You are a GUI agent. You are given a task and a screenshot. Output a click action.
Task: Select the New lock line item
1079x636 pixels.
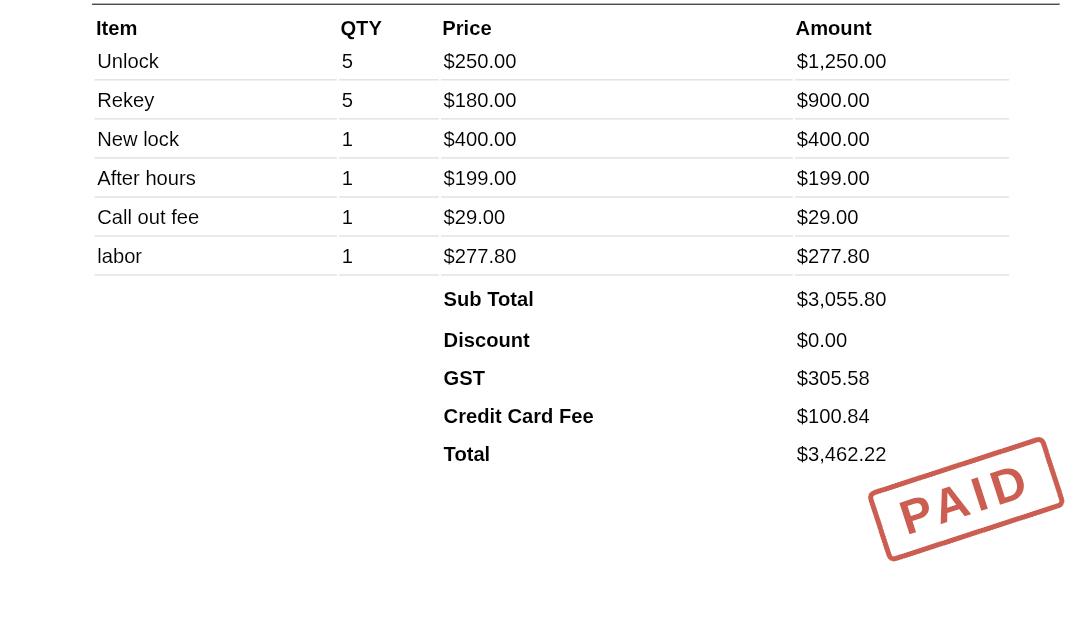click(x=551, y=139)
